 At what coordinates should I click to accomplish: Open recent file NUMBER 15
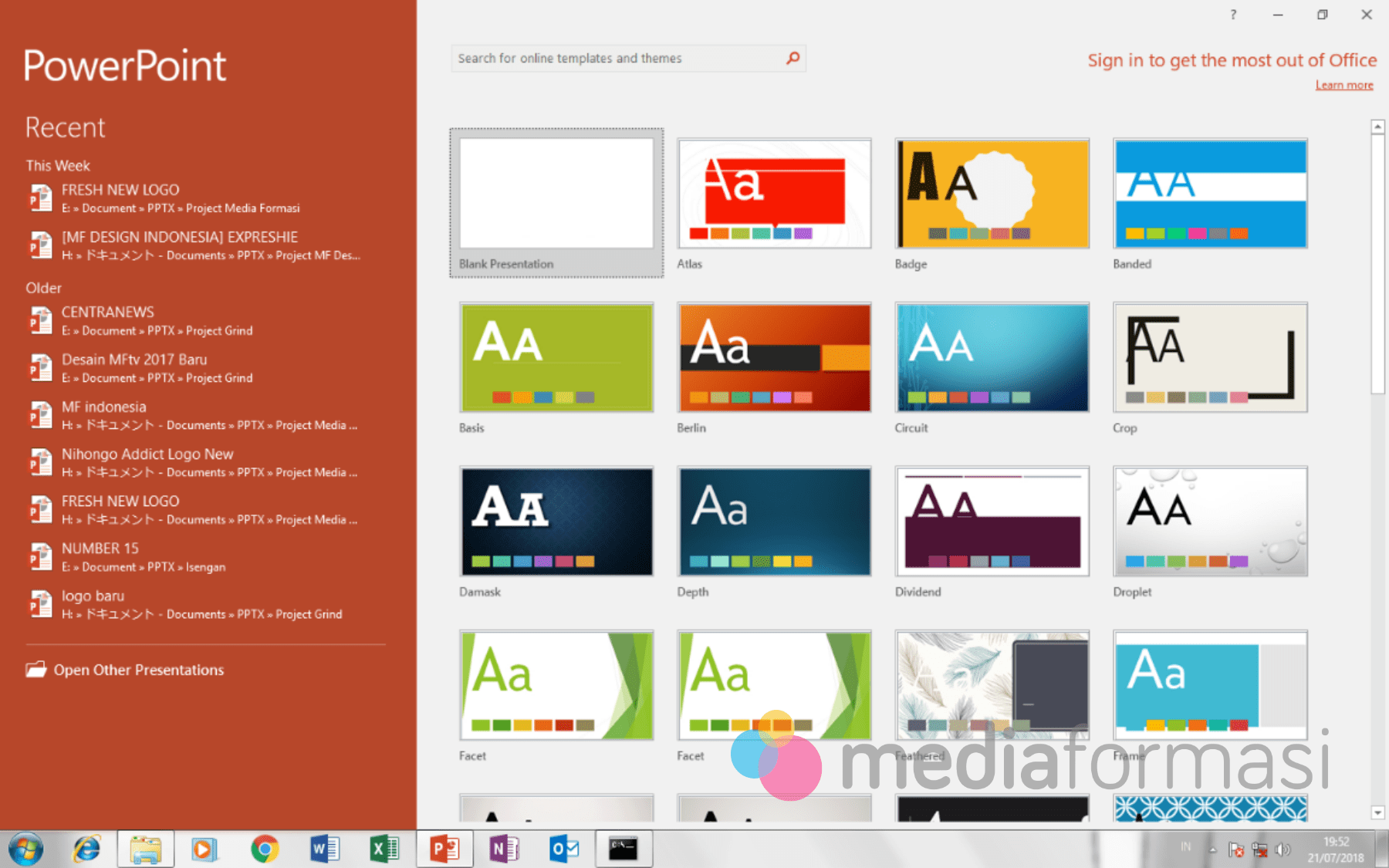(205, 557)
